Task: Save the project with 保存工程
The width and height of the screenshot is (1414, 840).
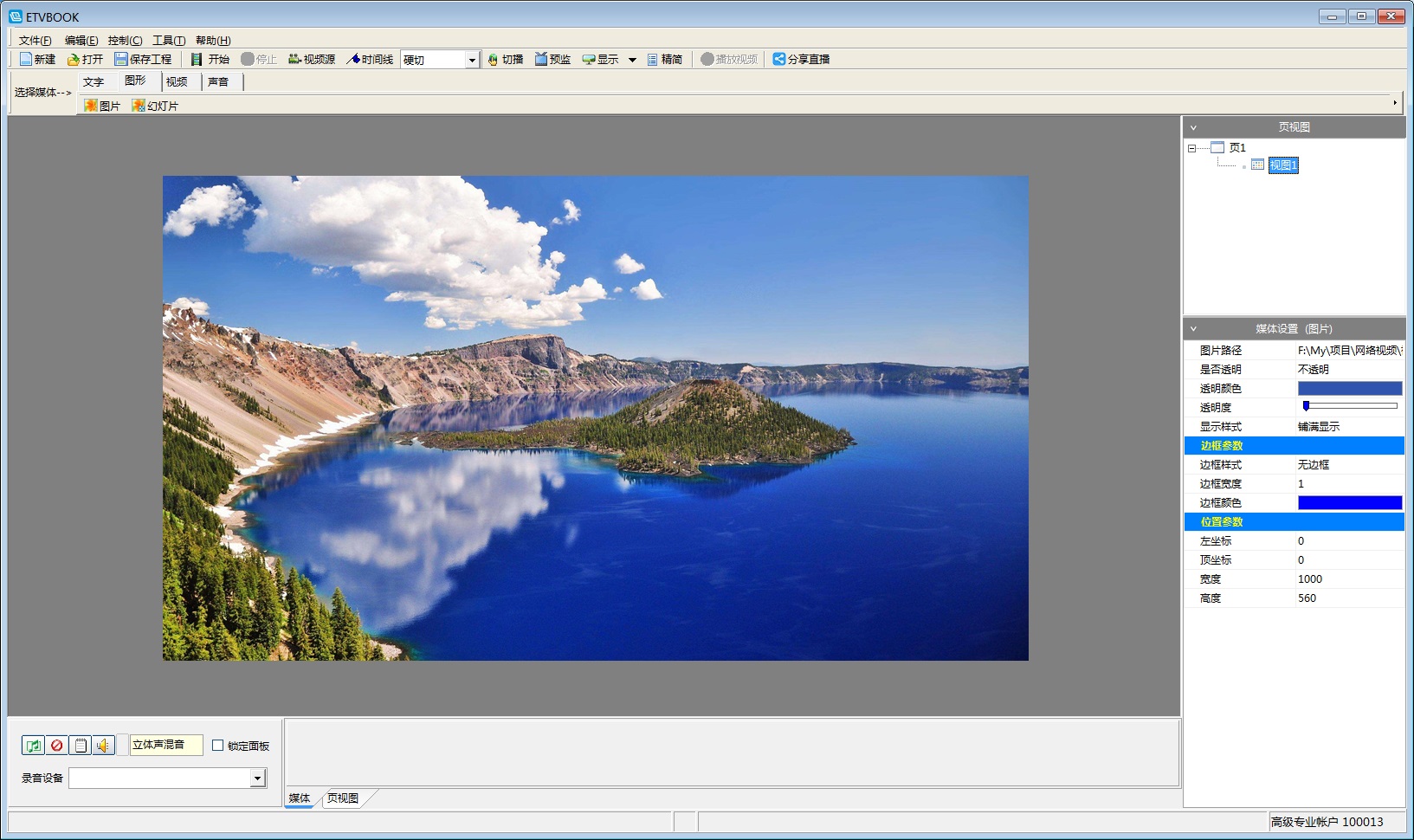Action: pyautogui.click(x=143, y=59)
